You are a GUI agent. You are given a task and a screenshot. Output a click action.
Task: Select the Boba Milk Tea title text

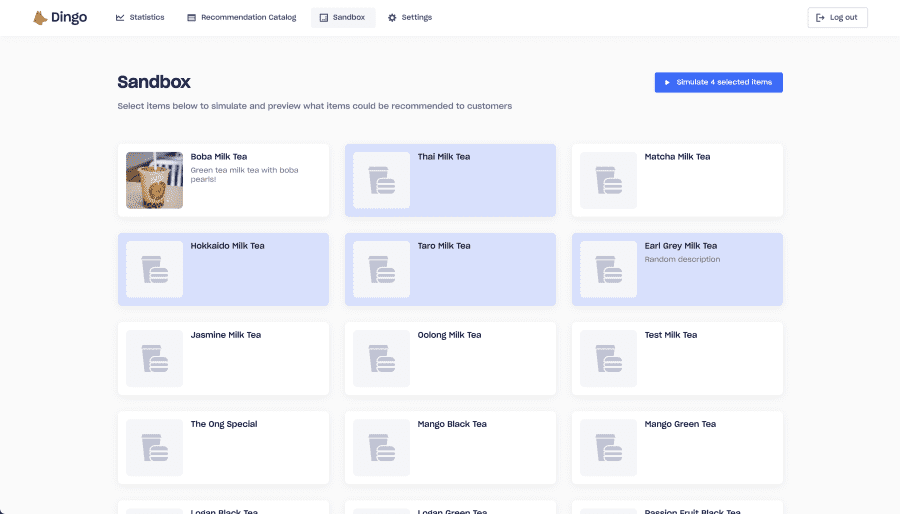point(219,157)
